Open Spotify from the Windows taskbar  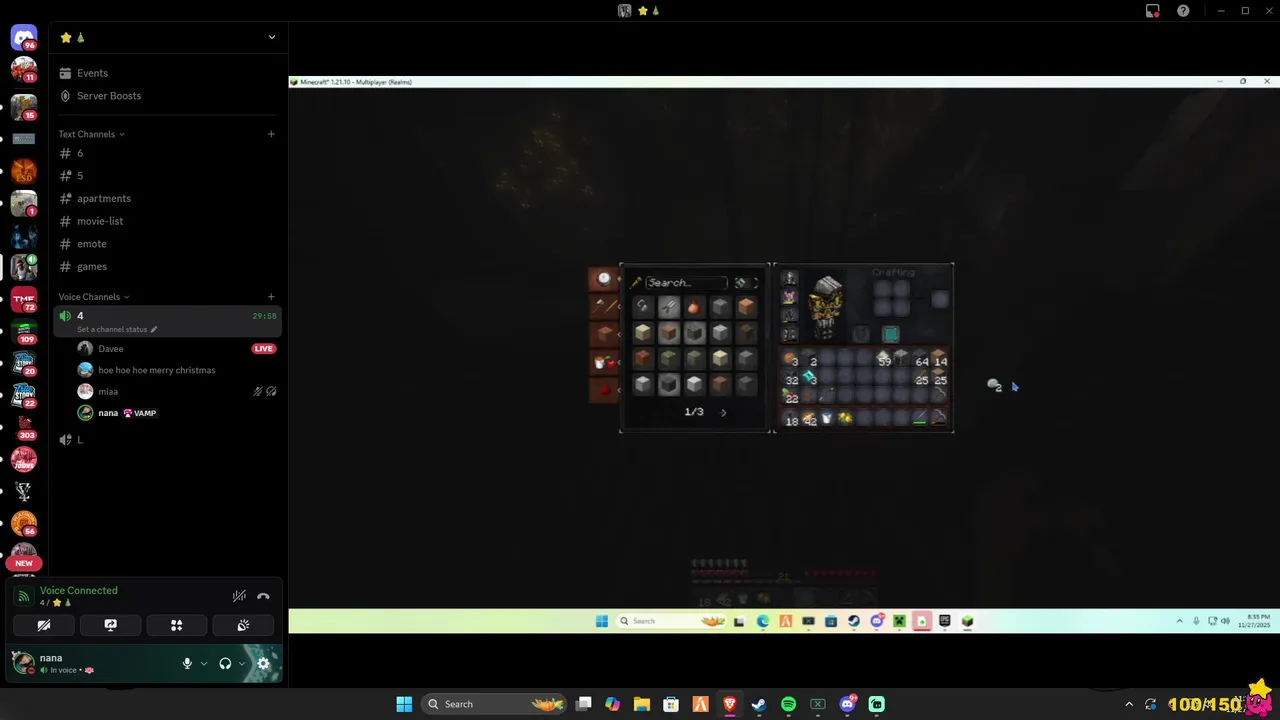click(788, 704)
